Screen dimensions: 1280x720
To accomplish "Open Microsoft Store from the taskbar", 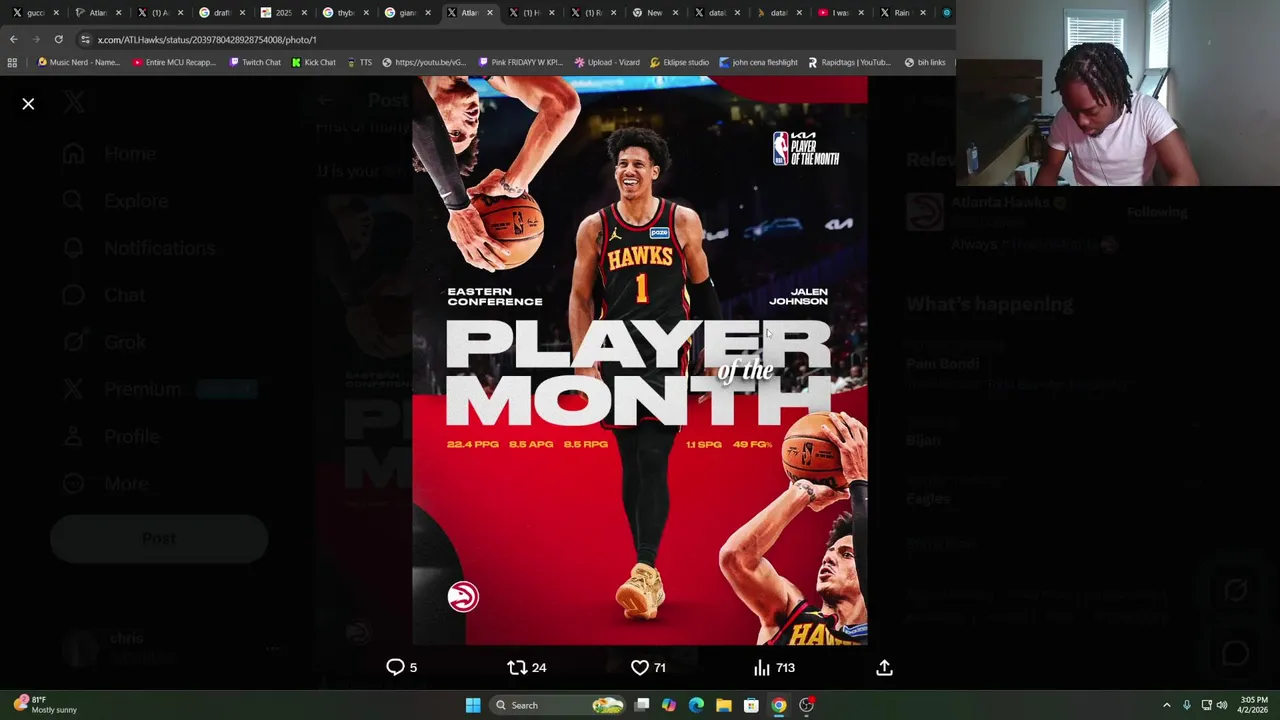I will coord(751,705).
